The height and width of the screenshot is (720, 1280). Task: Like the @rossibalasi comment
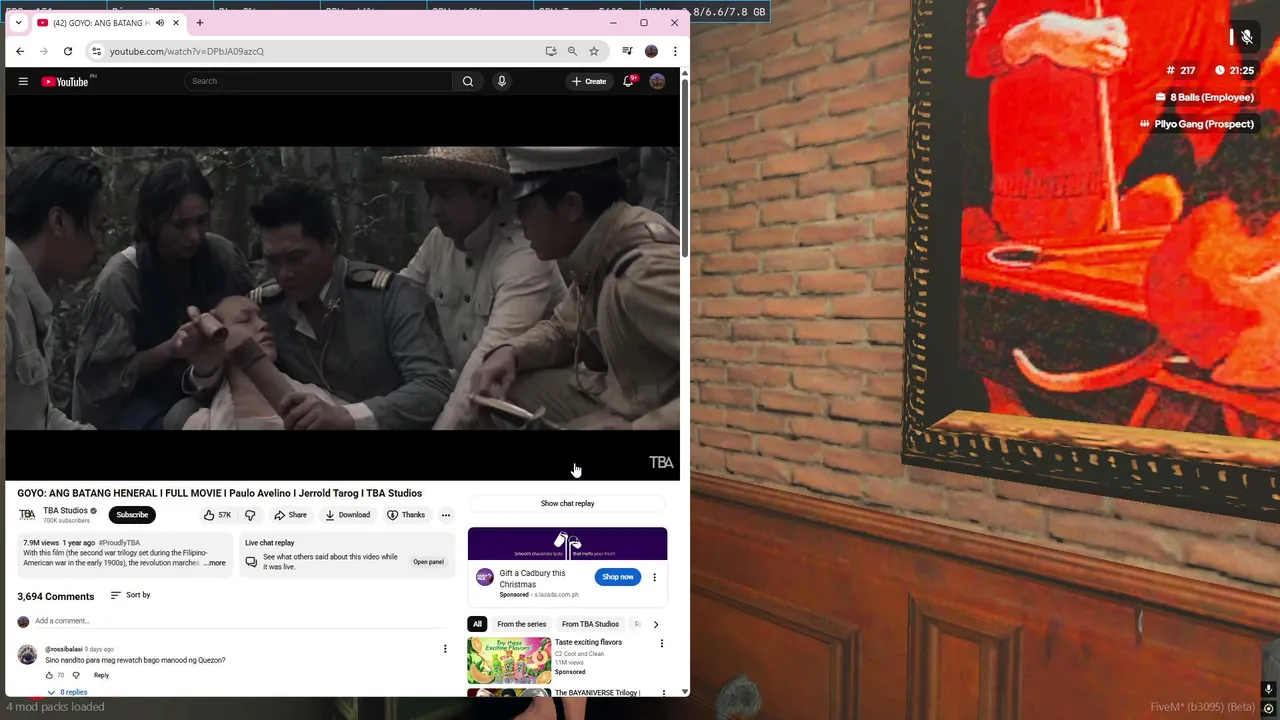48,675
